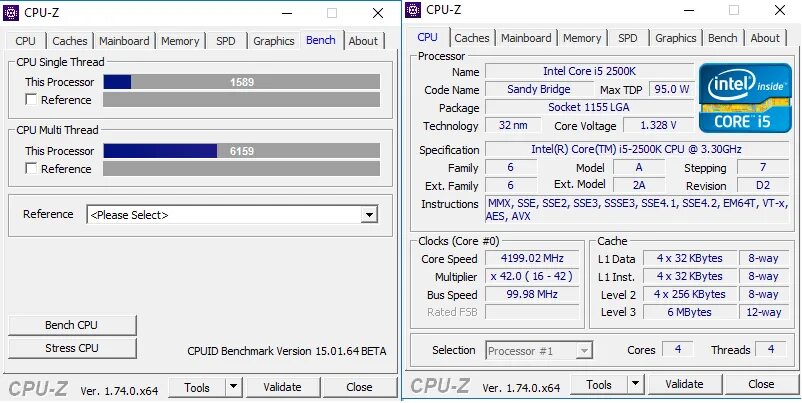This screenshot has height=403, width=802.
Task: Click Core Speed value 4199.02 MHz
Action: pos(532,258)
